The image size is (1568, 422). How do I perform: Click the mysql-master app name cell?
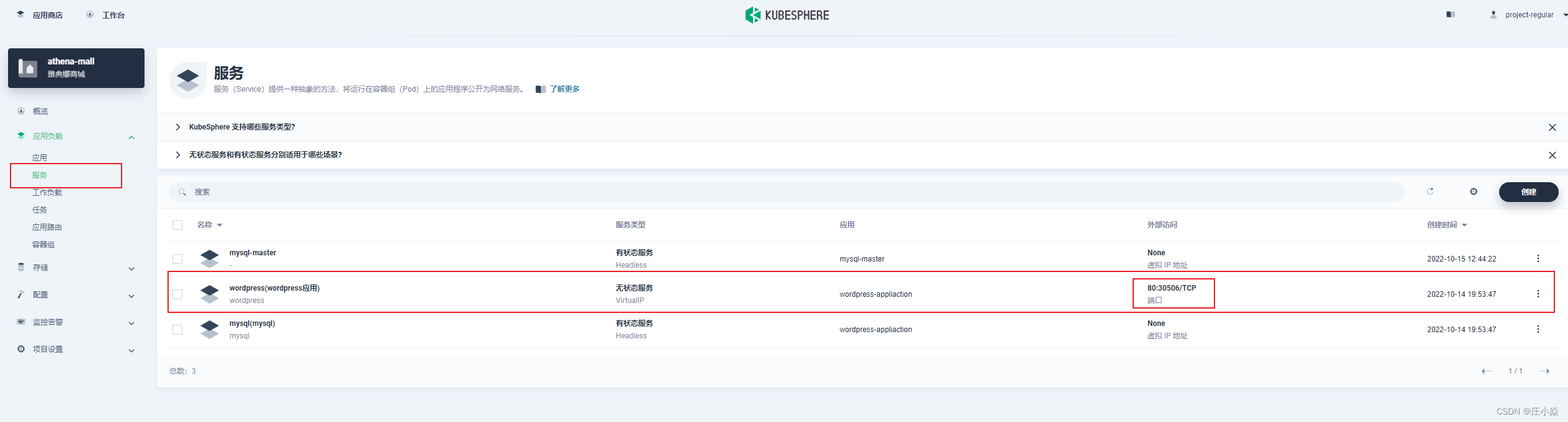pyautogui.click(x=862, y=259)
